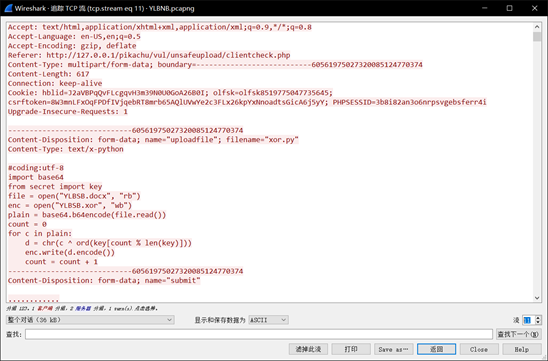The image size is (548, 361).
Task: Click the packet count status text
Action: click(82, 309)
